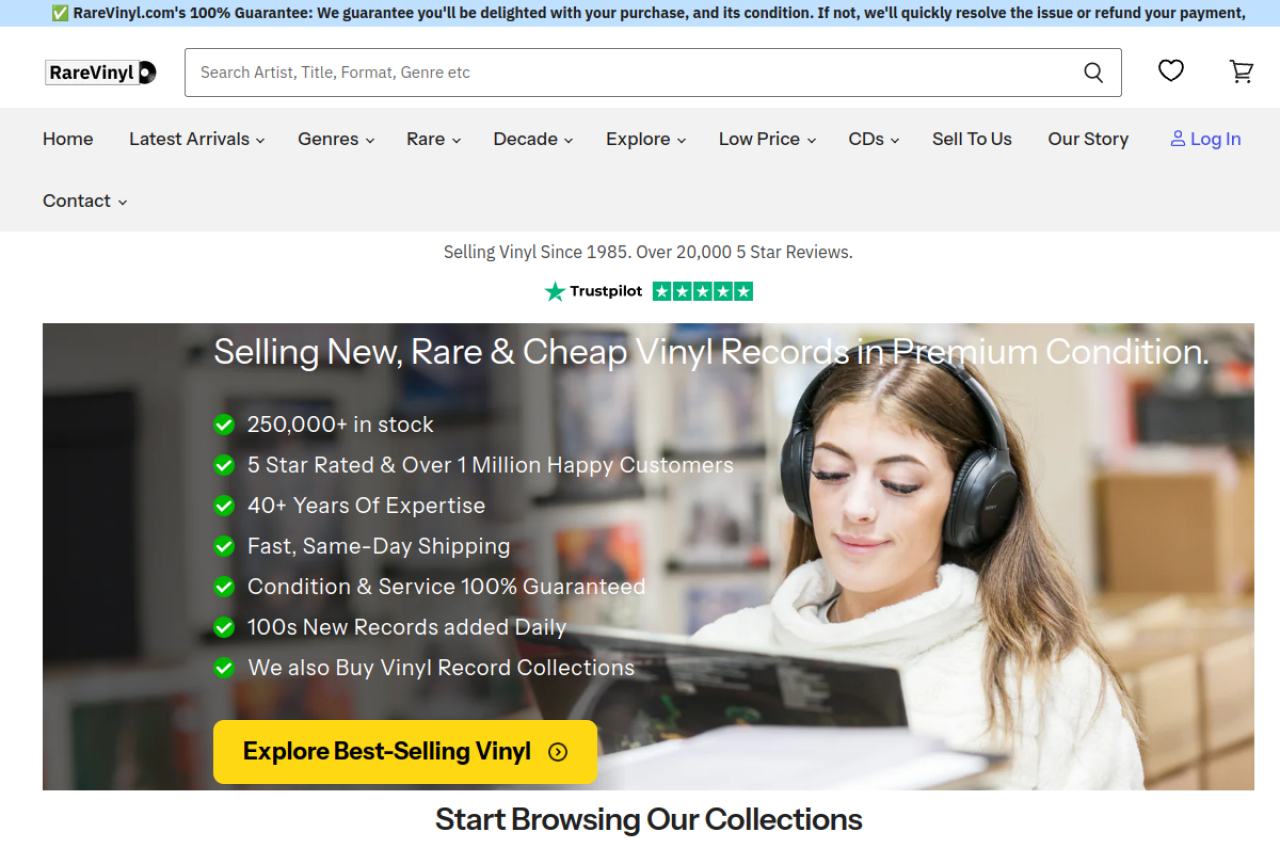Open the shopping cart icon
Screen dimensions: 1280x853
[1241, 71]
